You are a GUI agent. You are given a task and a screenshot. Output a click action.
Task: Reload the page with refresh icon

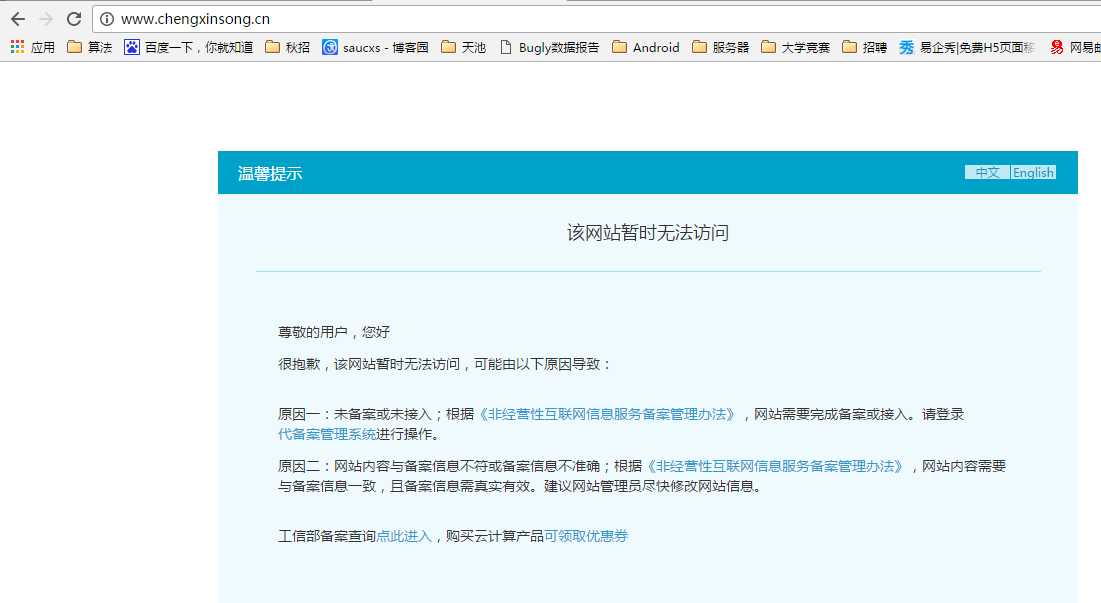[x=74, y=19]
